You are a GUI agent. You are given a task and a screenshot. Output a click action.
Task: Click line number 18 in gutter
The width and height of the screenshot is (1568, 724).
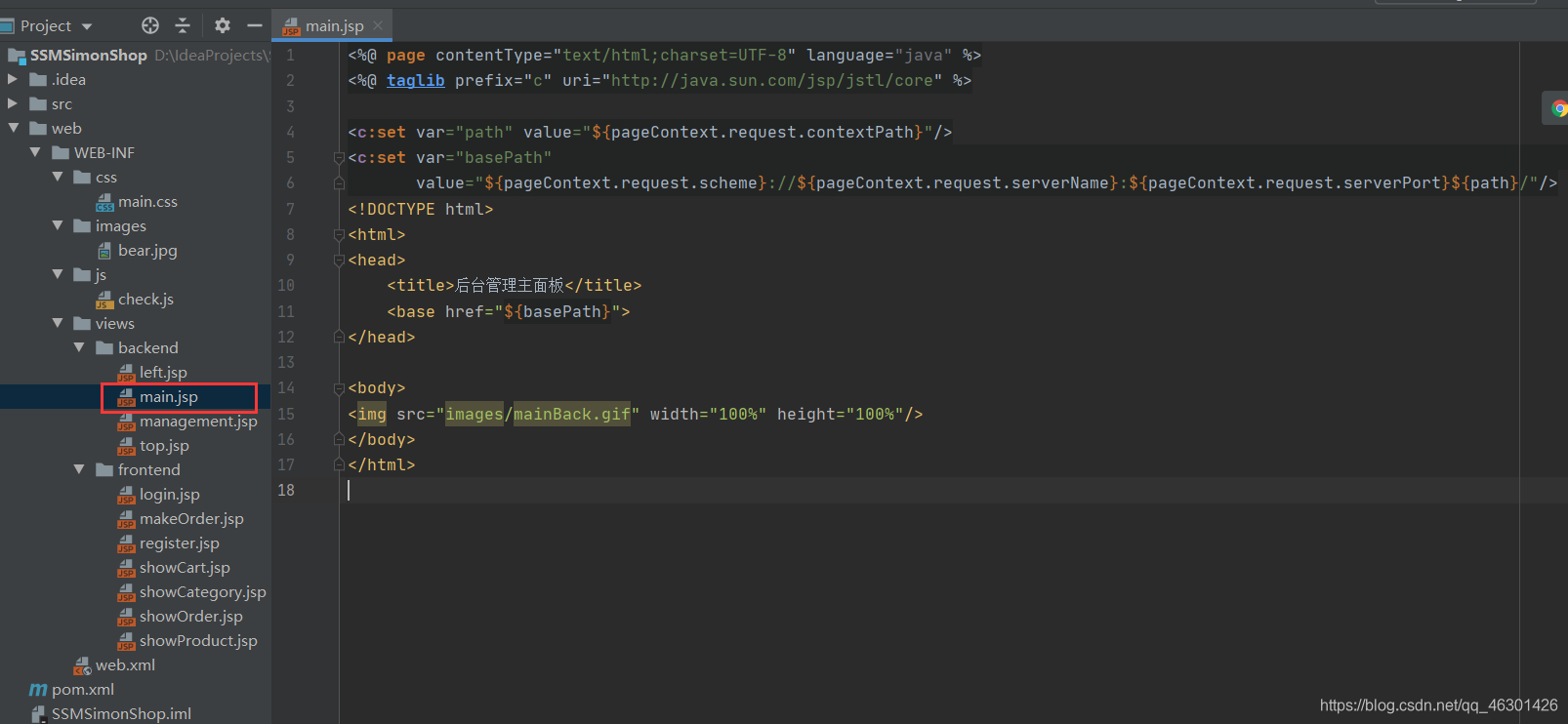(286, 490)
